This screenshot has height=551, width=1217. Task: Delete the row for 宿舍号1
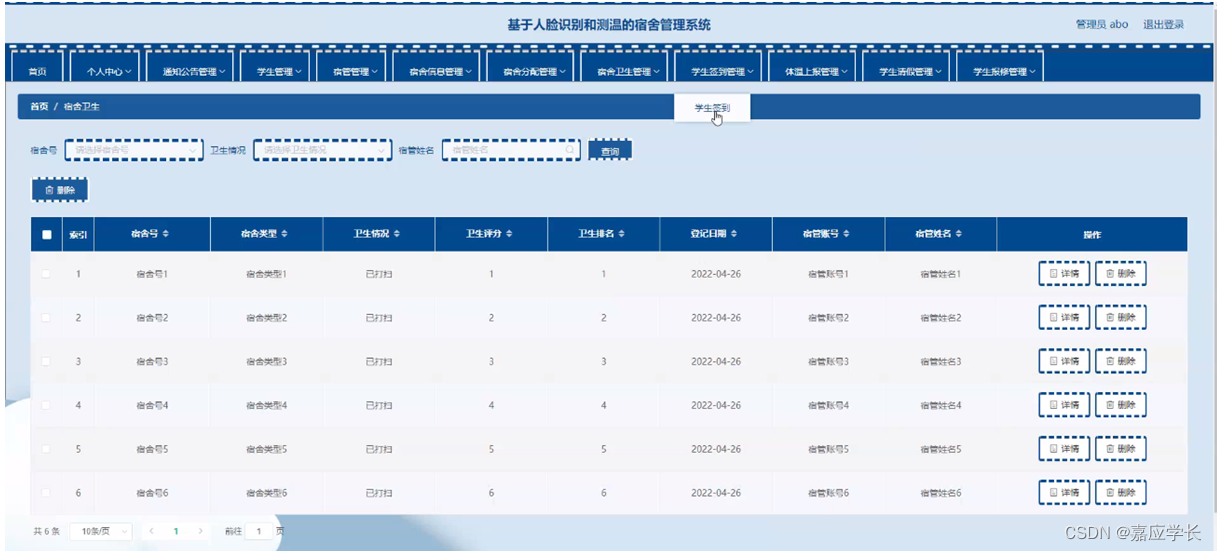(x=1120, y=274)
